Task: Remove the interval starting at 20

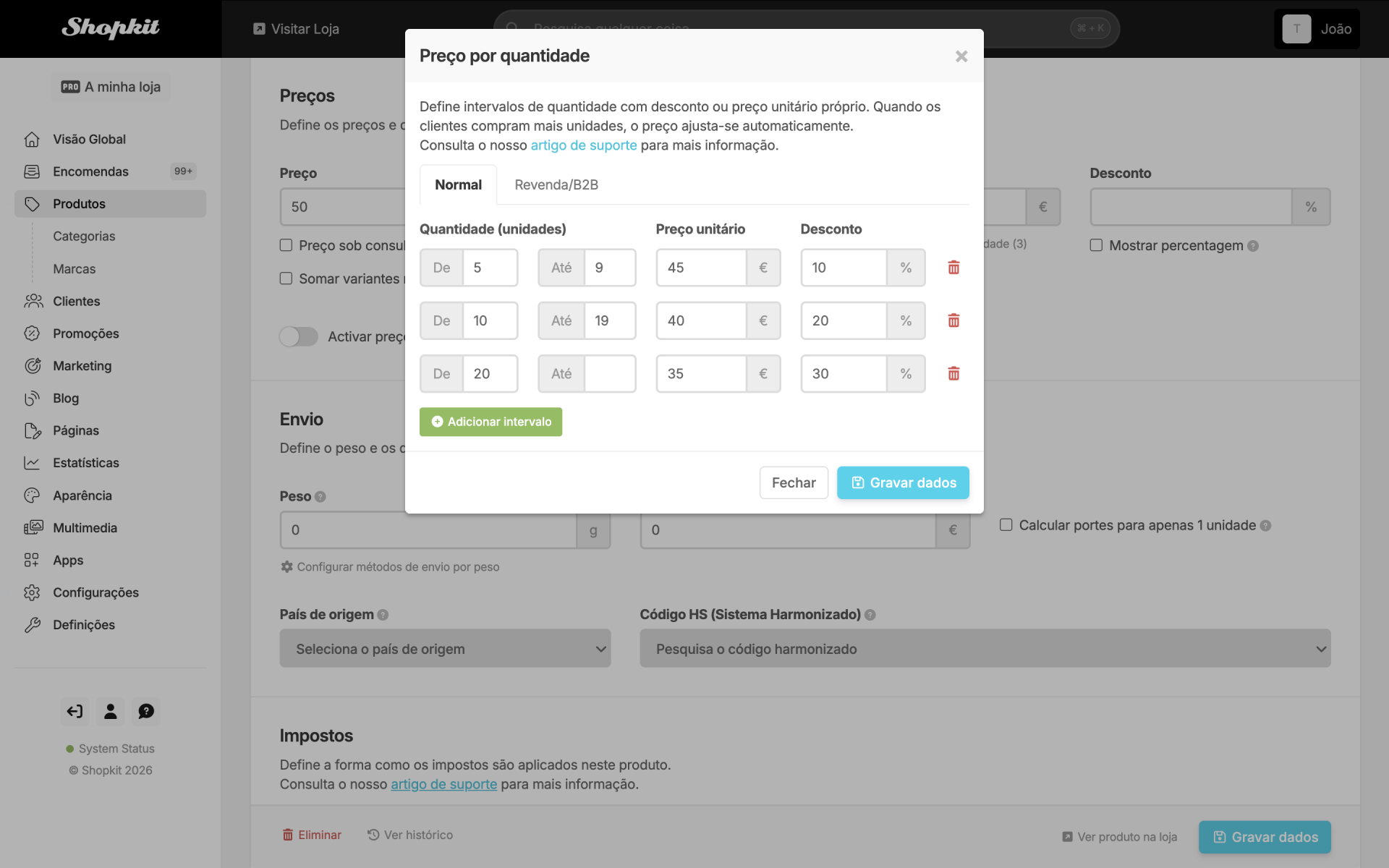Action: [953, 373]
